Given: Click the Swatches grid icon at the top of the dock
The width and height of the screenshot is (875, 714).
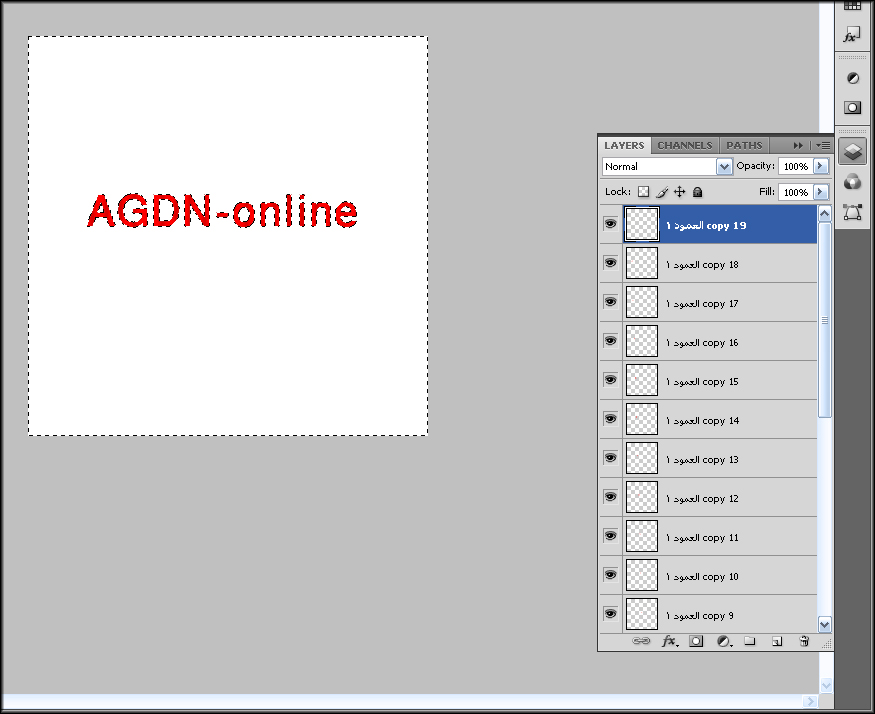Looking at the screenshot, I should tap(852, 6).
